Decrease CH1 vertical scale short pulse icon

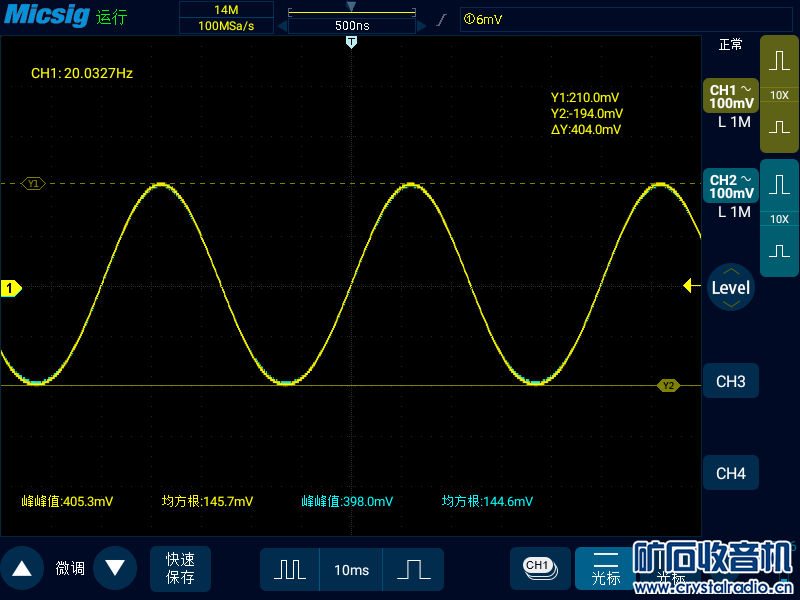(x=779, y=127)
